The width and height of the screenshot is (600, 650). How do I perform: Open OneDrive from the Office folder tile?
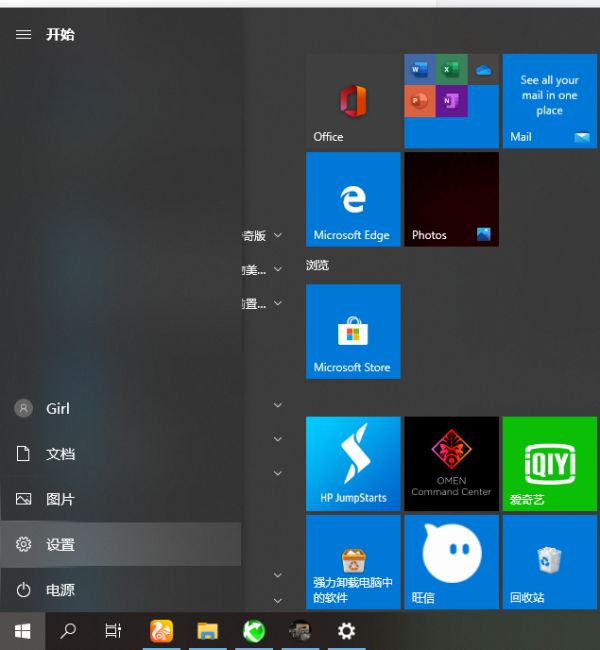(484, 70)
